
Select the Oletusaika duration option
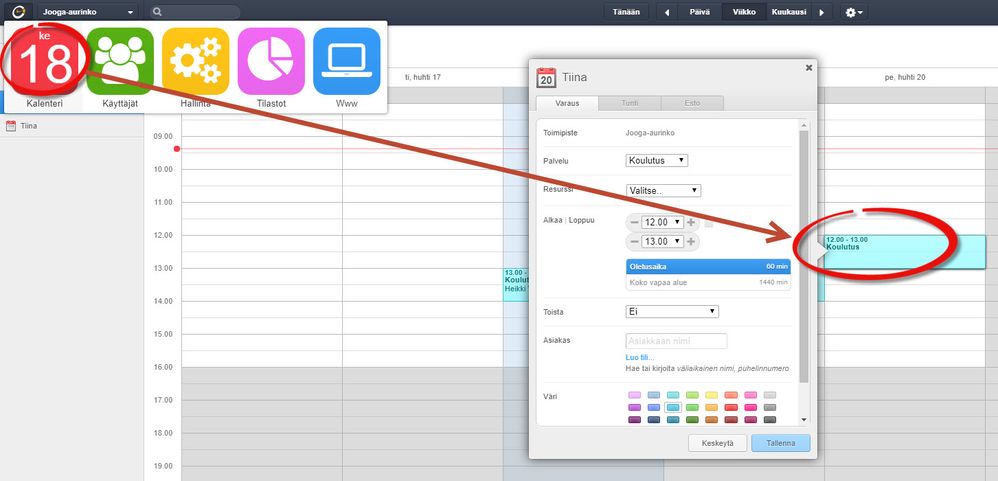pos(708,267)
